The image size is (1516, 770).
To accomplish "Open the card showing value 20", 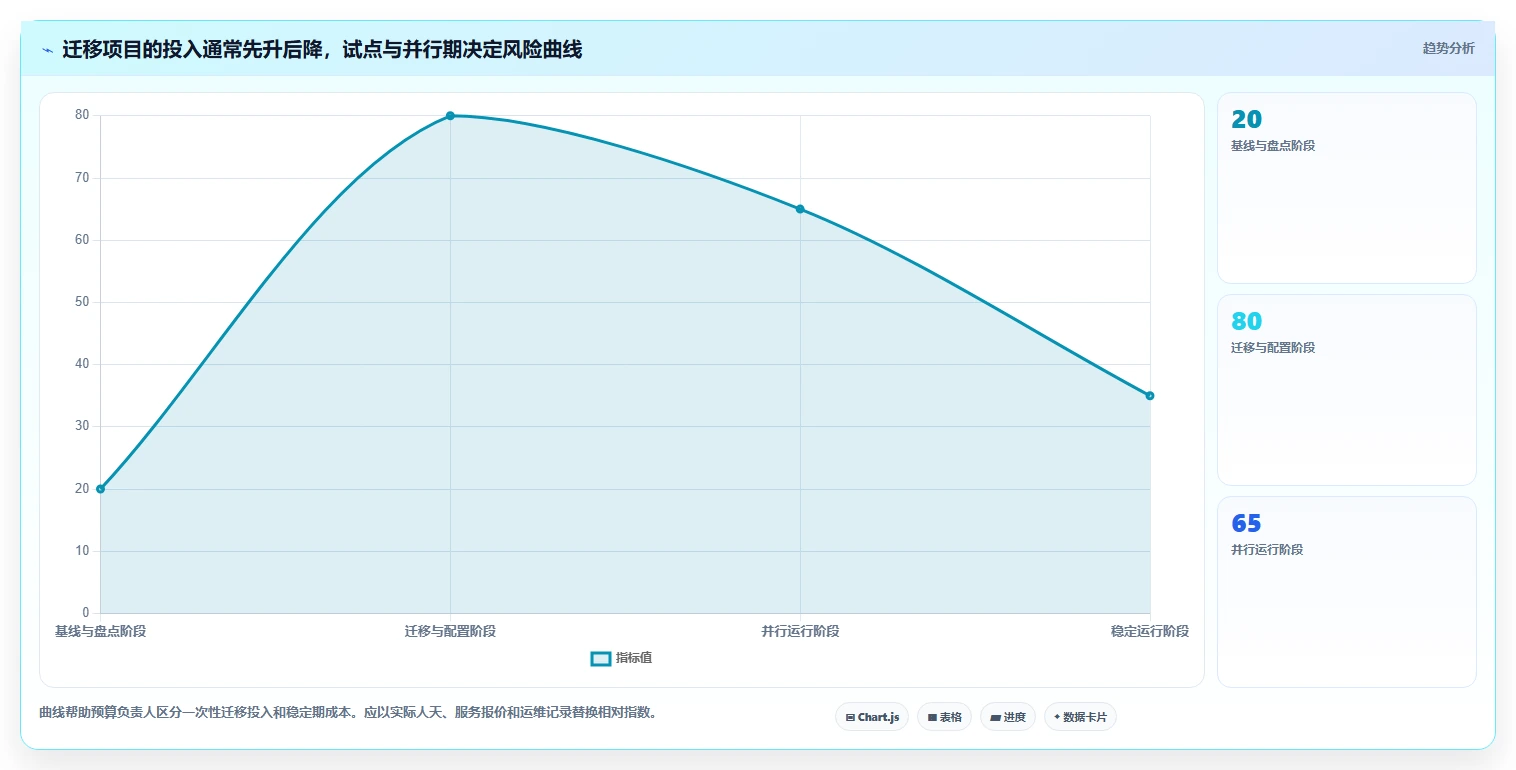I will tap(1346, 188).
